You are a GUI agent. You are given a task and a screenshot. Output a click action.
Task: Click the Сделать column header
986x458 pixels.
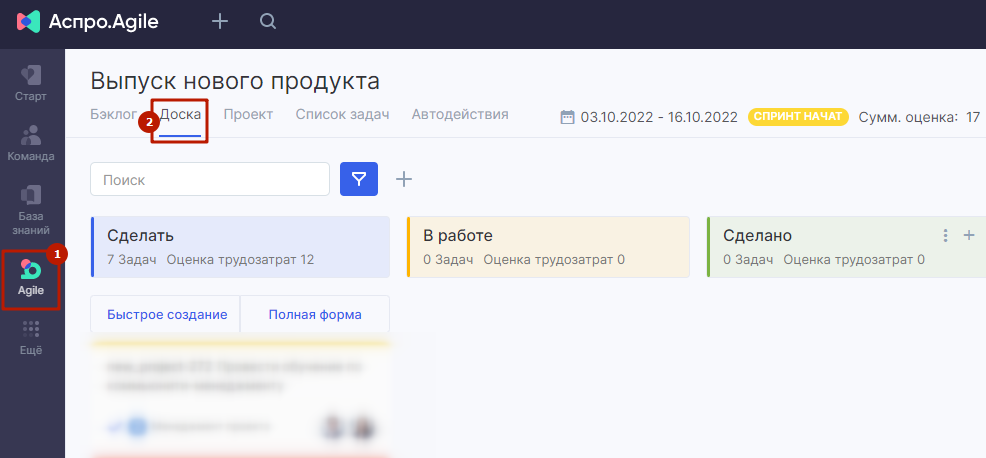pyautogui.click(x=240, y=247)
